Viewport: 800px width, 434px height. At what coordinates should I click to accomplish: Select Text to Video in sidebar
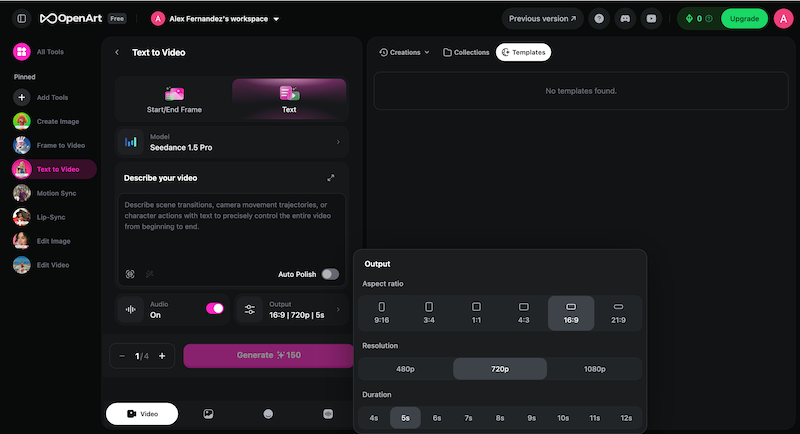click(54, 169)
